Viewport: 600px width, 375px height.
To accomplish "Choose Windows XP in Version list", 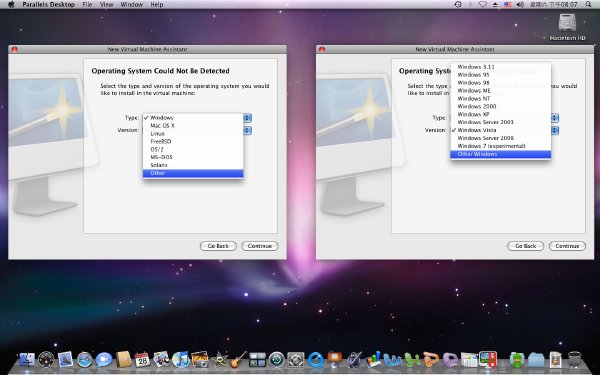I will (501, 114).
